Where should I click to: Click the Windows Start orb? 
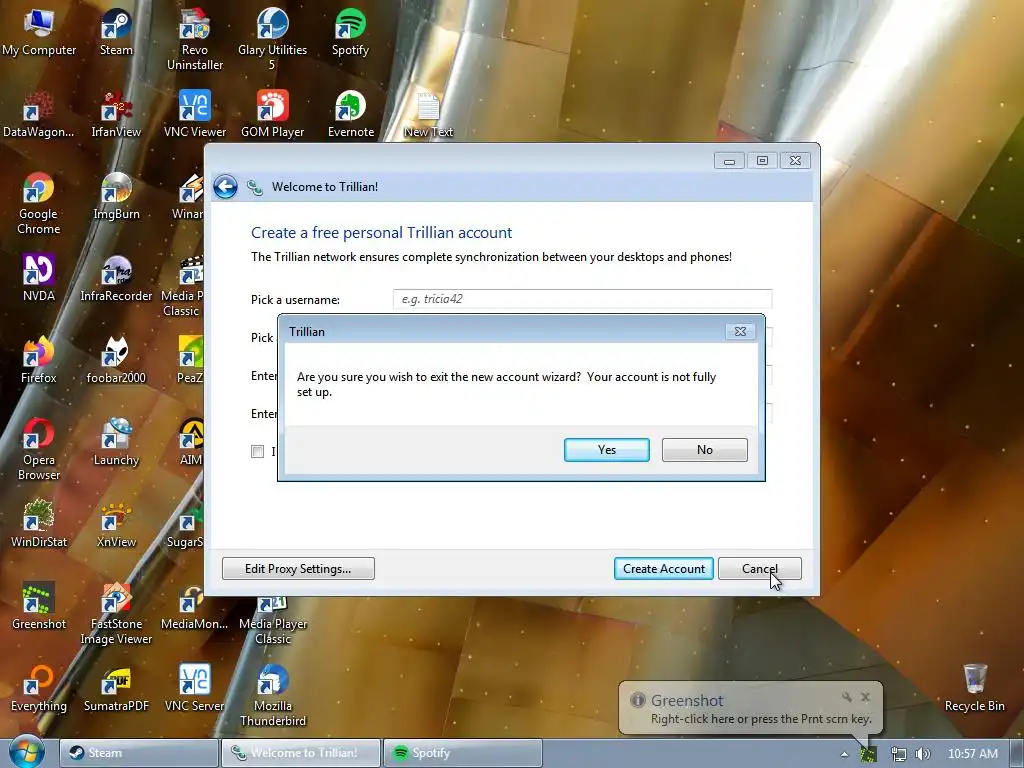pos(26,752)
